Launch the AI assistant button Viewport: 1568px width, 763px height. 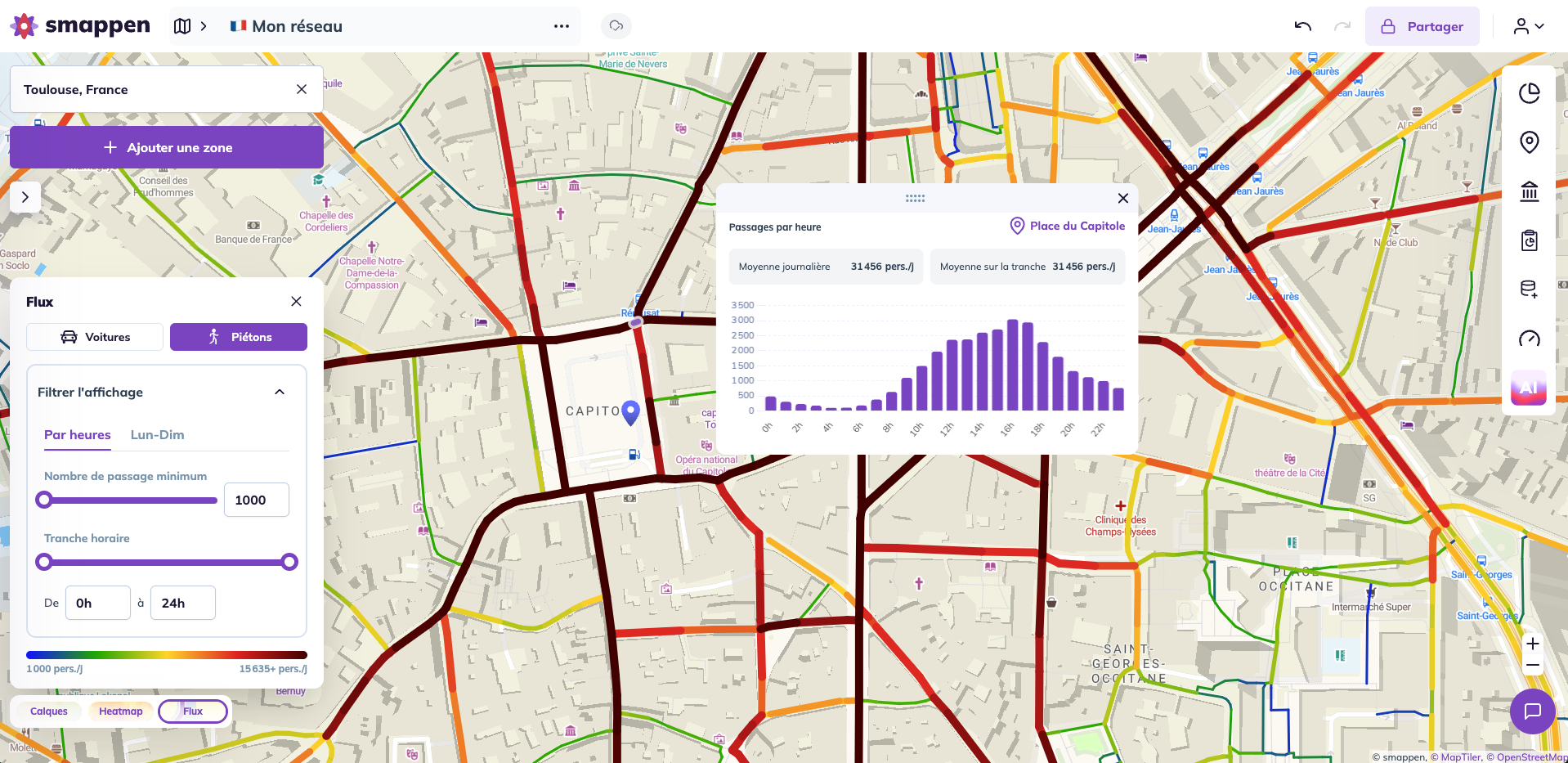click(x=1529, y=388)
